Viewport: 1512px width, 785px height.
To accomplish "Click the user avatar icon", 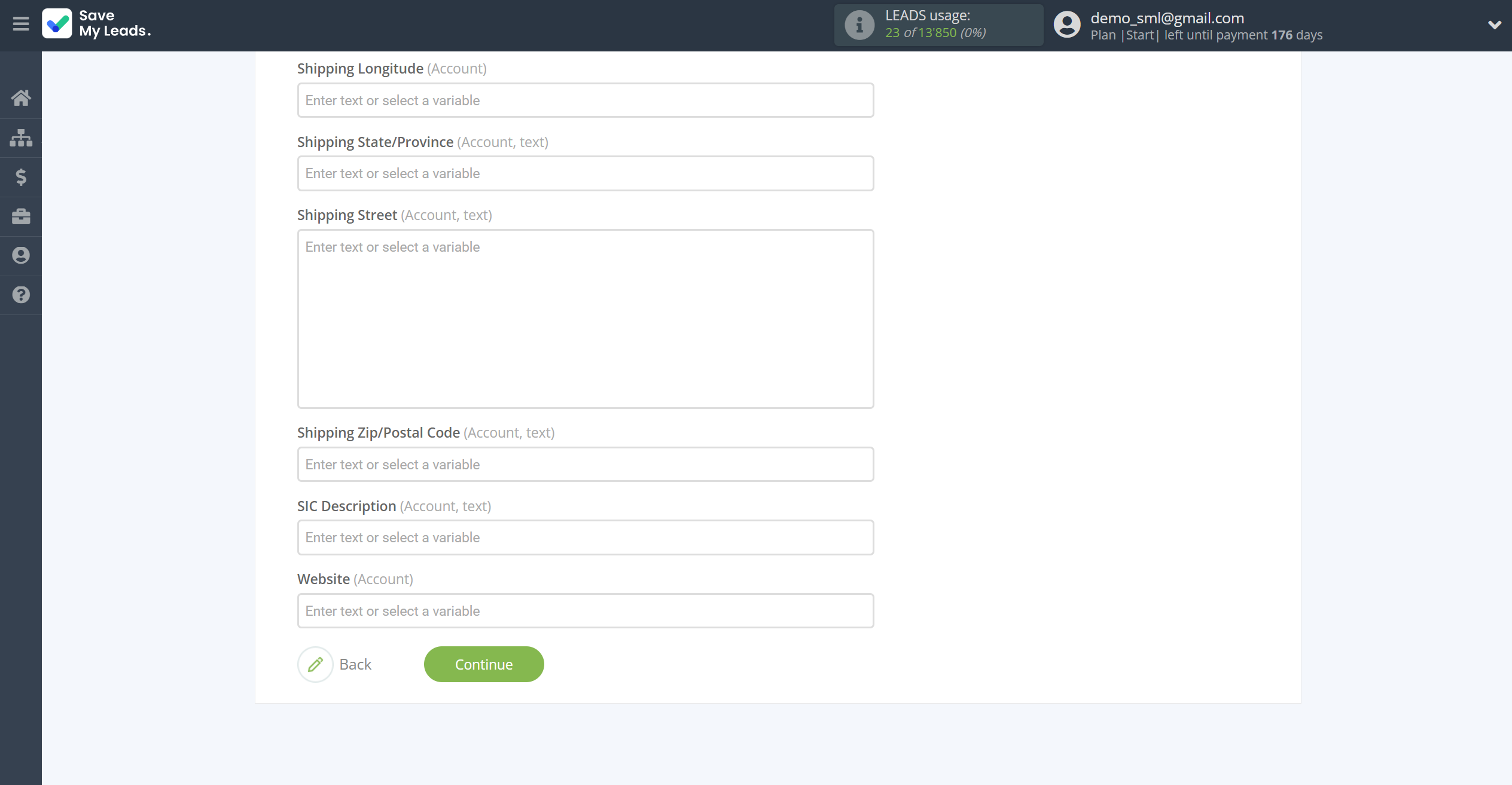I will [1067, 25].
